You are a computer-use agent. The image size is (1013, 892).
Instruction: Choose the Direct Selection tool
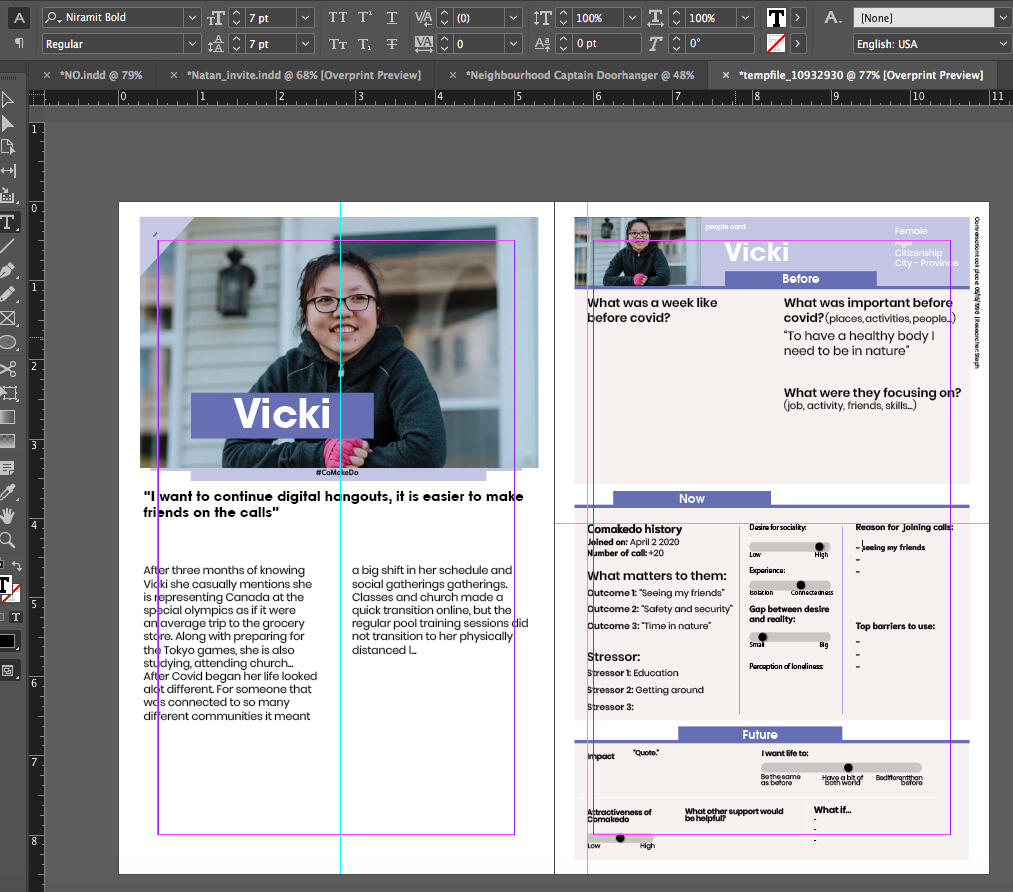pos(8,123)
